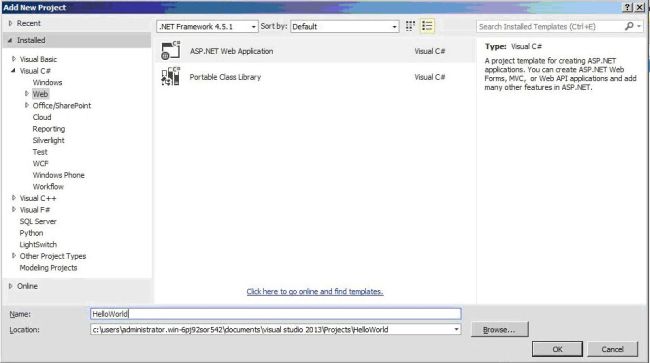Click the Browse button
This screenshot has height=363, width=650.
500,329
